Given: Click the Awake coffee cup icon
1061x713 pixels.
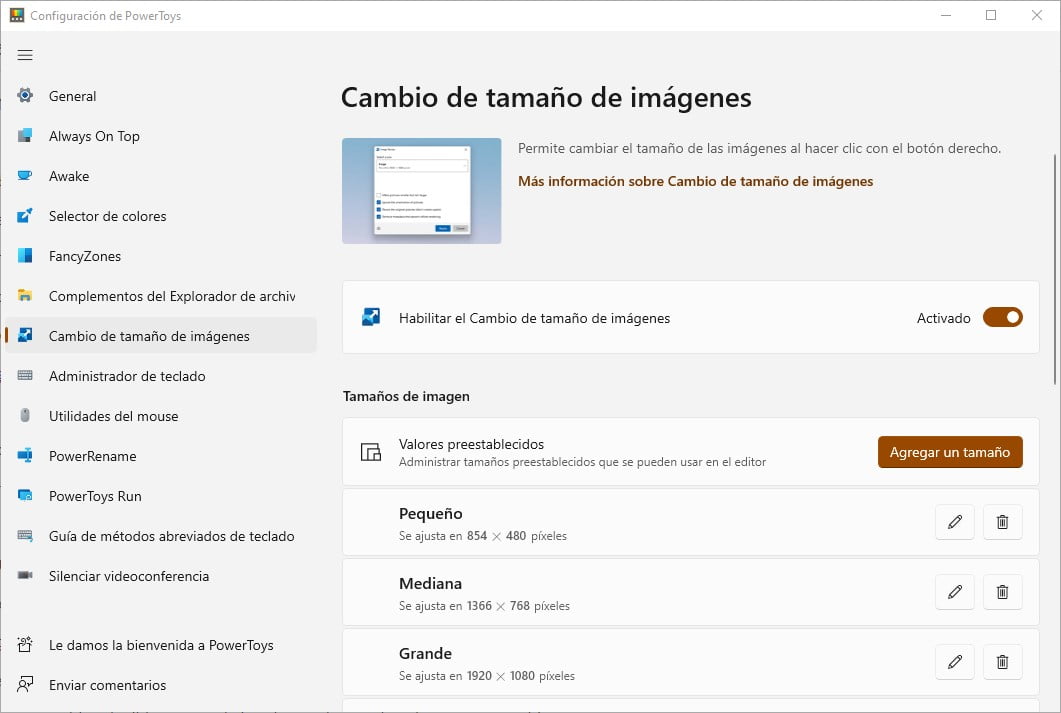Looking at the screenshot, I should pyautogui.click(x=25, y=176).
